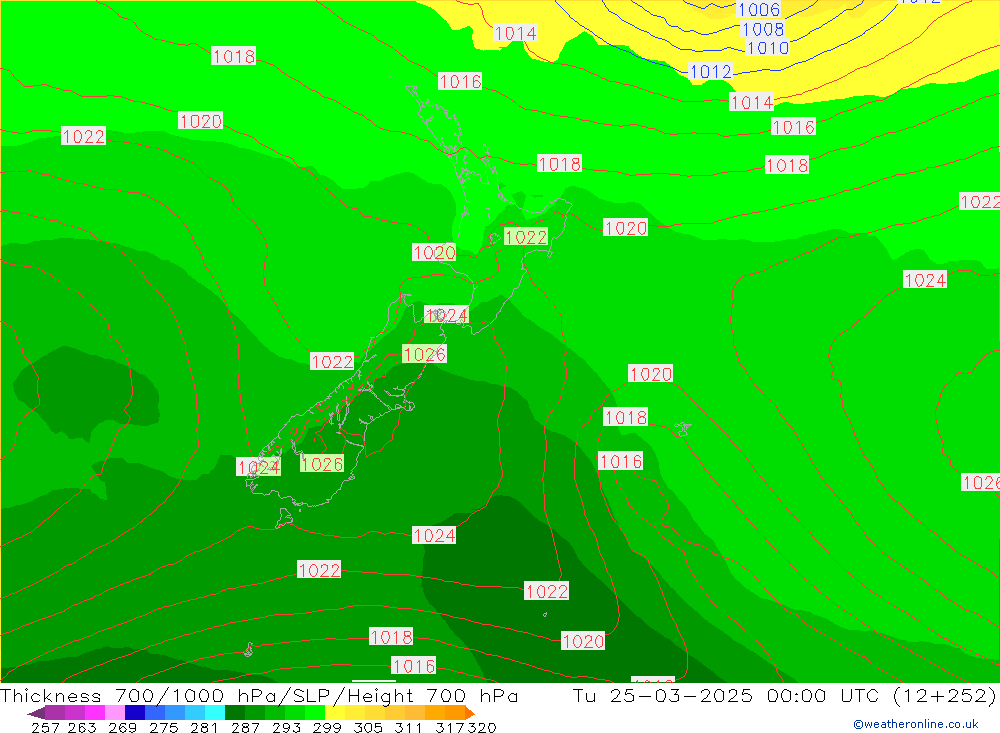
Task: Click the legend value 299
Action: point(327,727)
